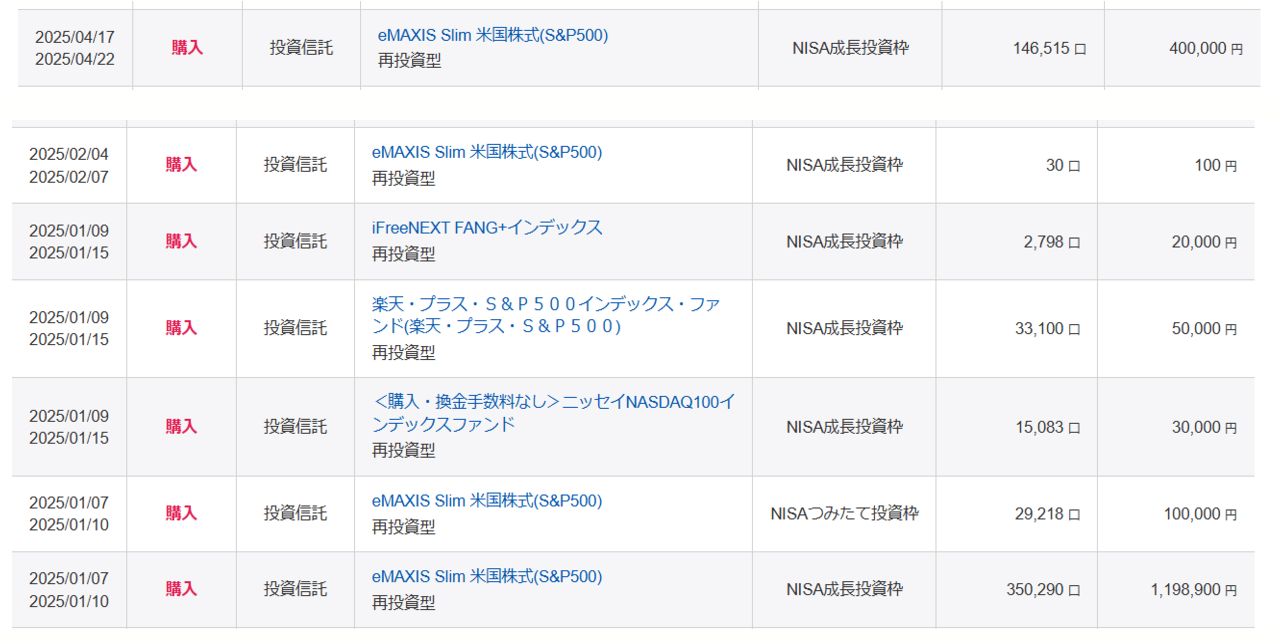The width and height of the screenshot is (1280, 644).
Task: Open eMAXIS Slim link in the 1,198,900円 row
Action: tap(486, 577)
